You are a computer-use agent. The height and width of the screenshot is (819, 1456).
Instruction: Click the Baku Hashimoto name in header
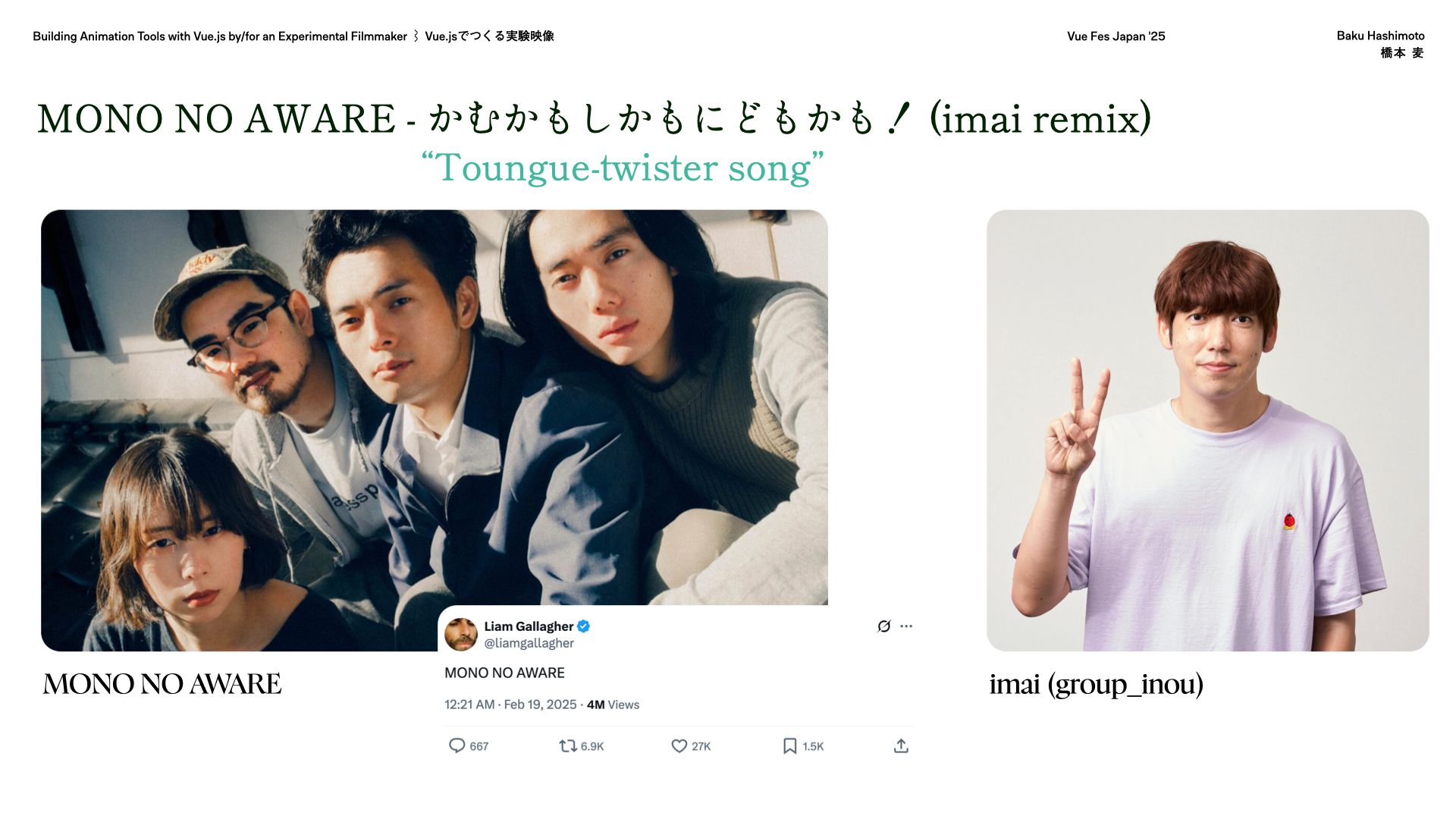(1380, 36)
